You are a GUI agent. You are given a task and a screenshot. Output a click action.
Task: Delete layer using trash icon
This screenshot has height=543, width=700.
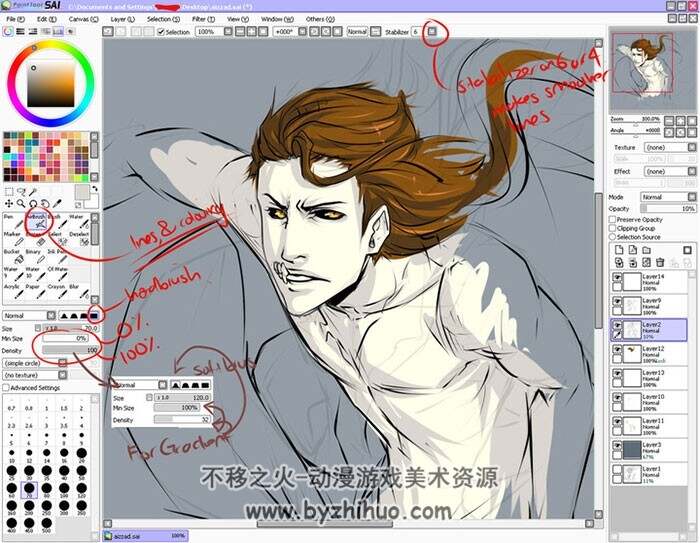tap(660, 263)
